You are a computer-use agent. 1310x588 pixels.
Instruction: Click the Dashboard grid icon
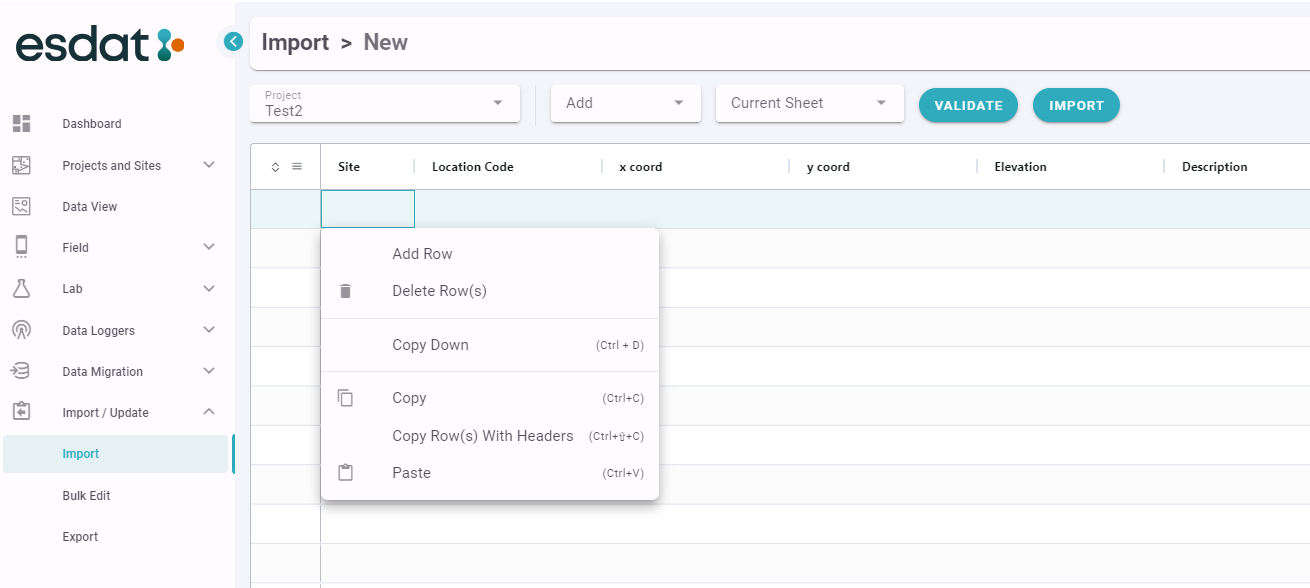coord(21,123)
